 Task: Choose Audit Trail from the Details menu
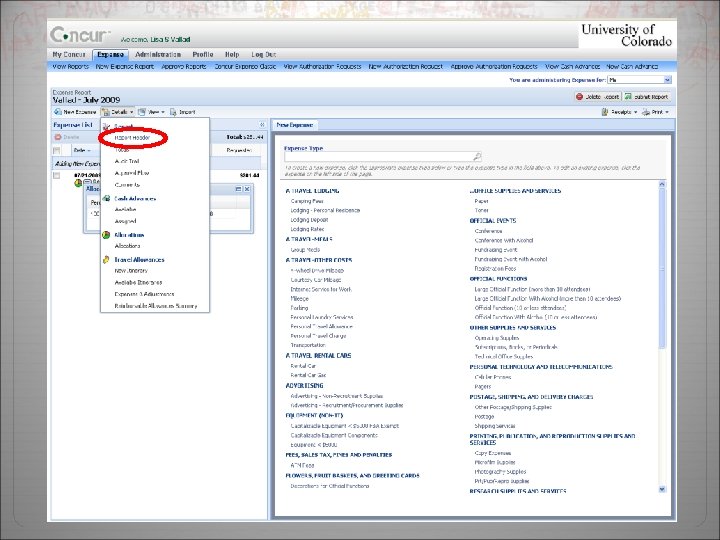click(x=127, y=161)
